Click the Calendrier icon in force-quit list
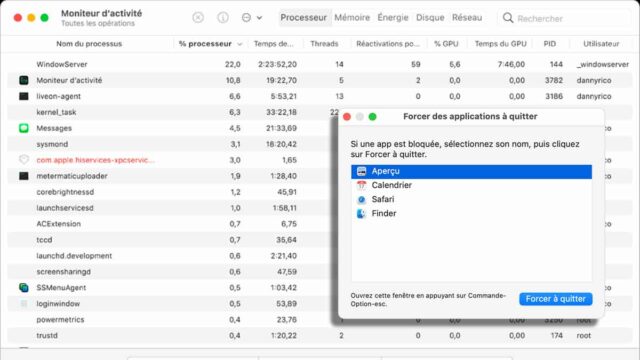640x360 pixels. coord(361,185)
